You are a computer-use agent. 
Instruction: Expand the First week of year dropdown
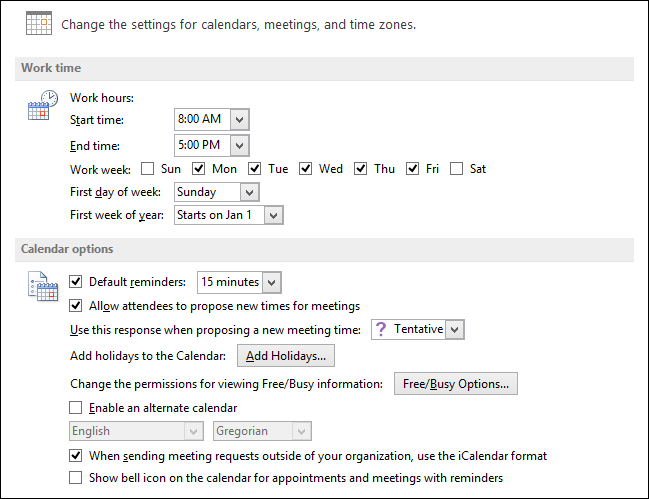coord(274,215)
